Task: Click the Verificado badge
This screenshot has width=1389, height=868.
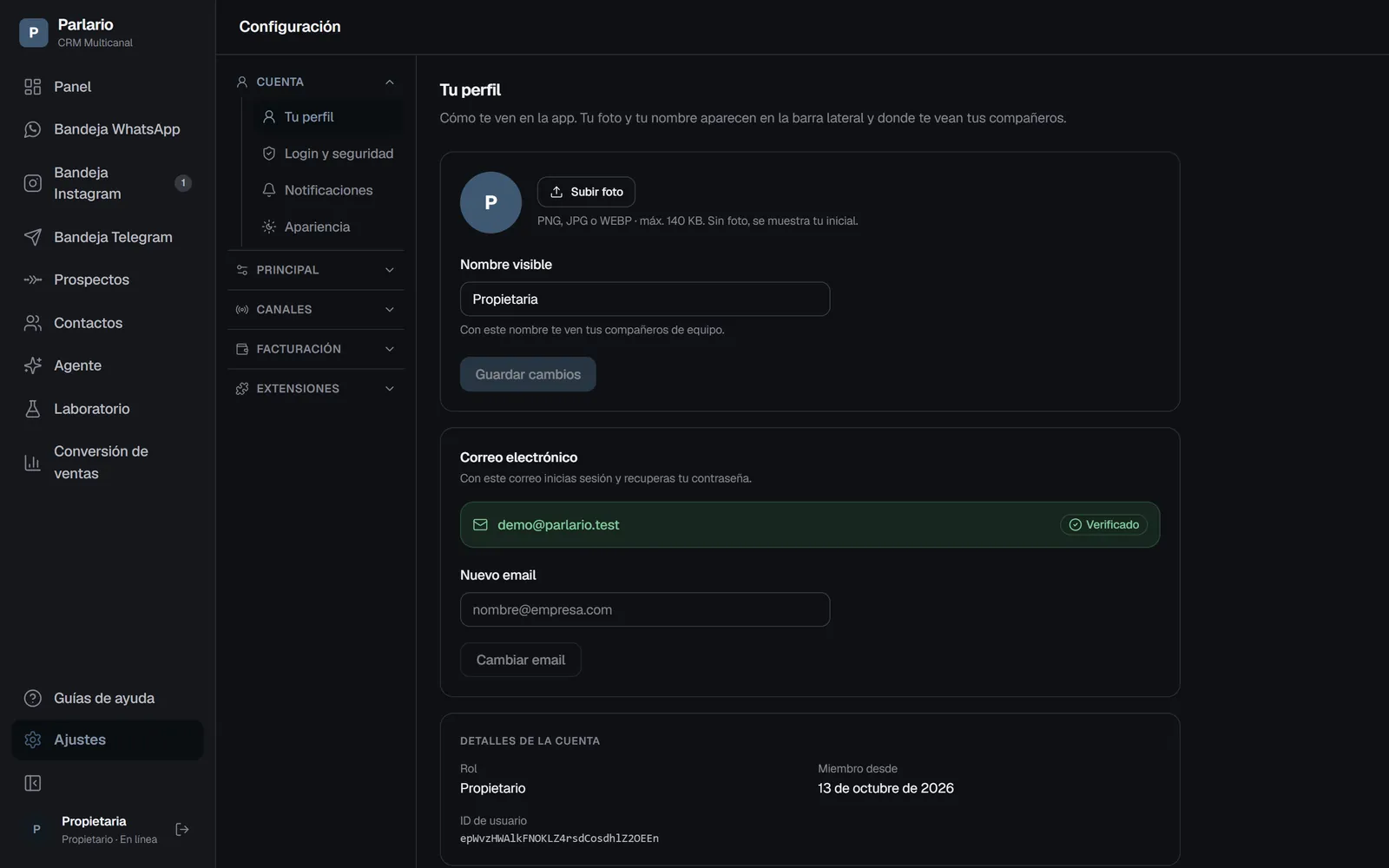Action: tap(1103, 524)
